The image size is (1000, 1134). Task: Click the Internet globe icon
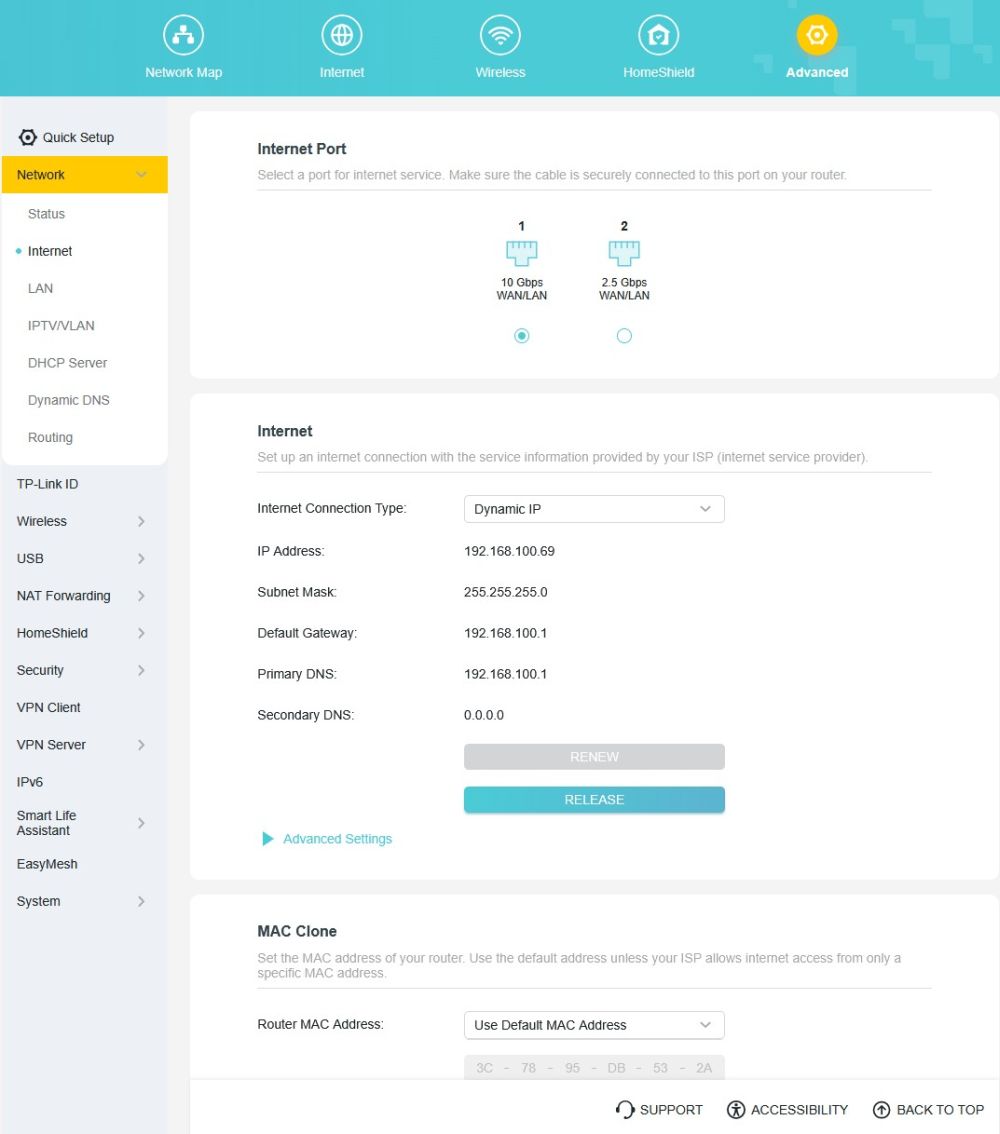tap(342, 36)
